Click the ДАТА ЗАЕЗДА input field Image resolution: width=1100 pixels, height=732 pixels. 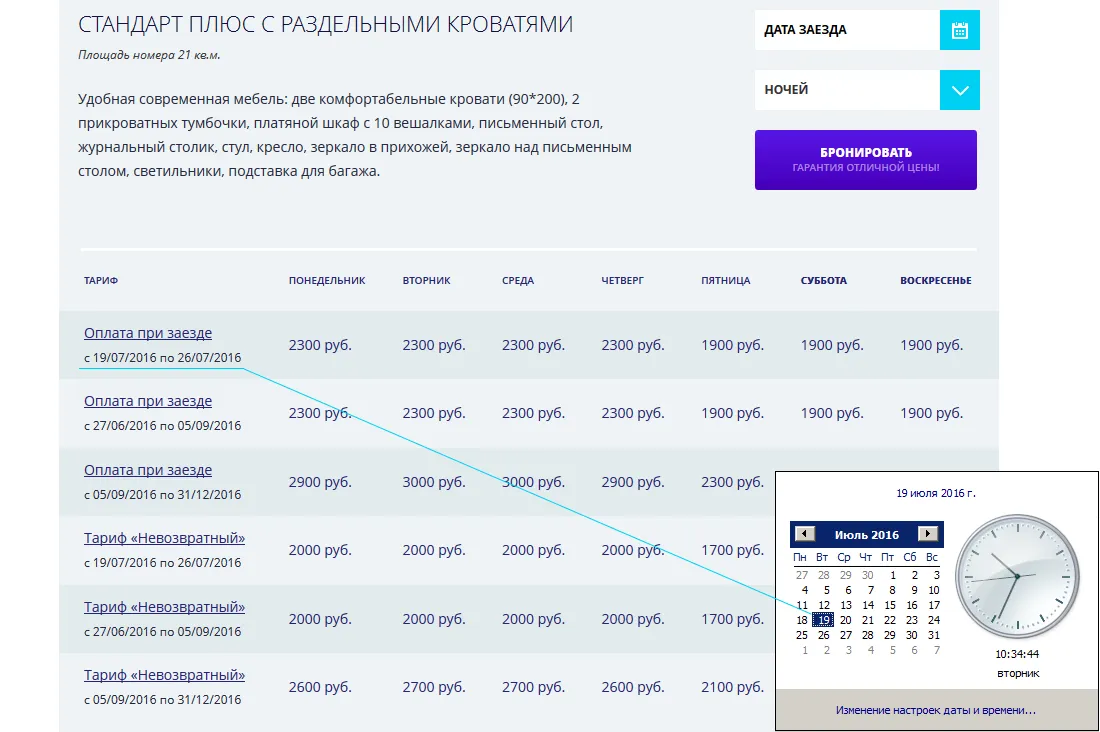click(x=847, y=30)
